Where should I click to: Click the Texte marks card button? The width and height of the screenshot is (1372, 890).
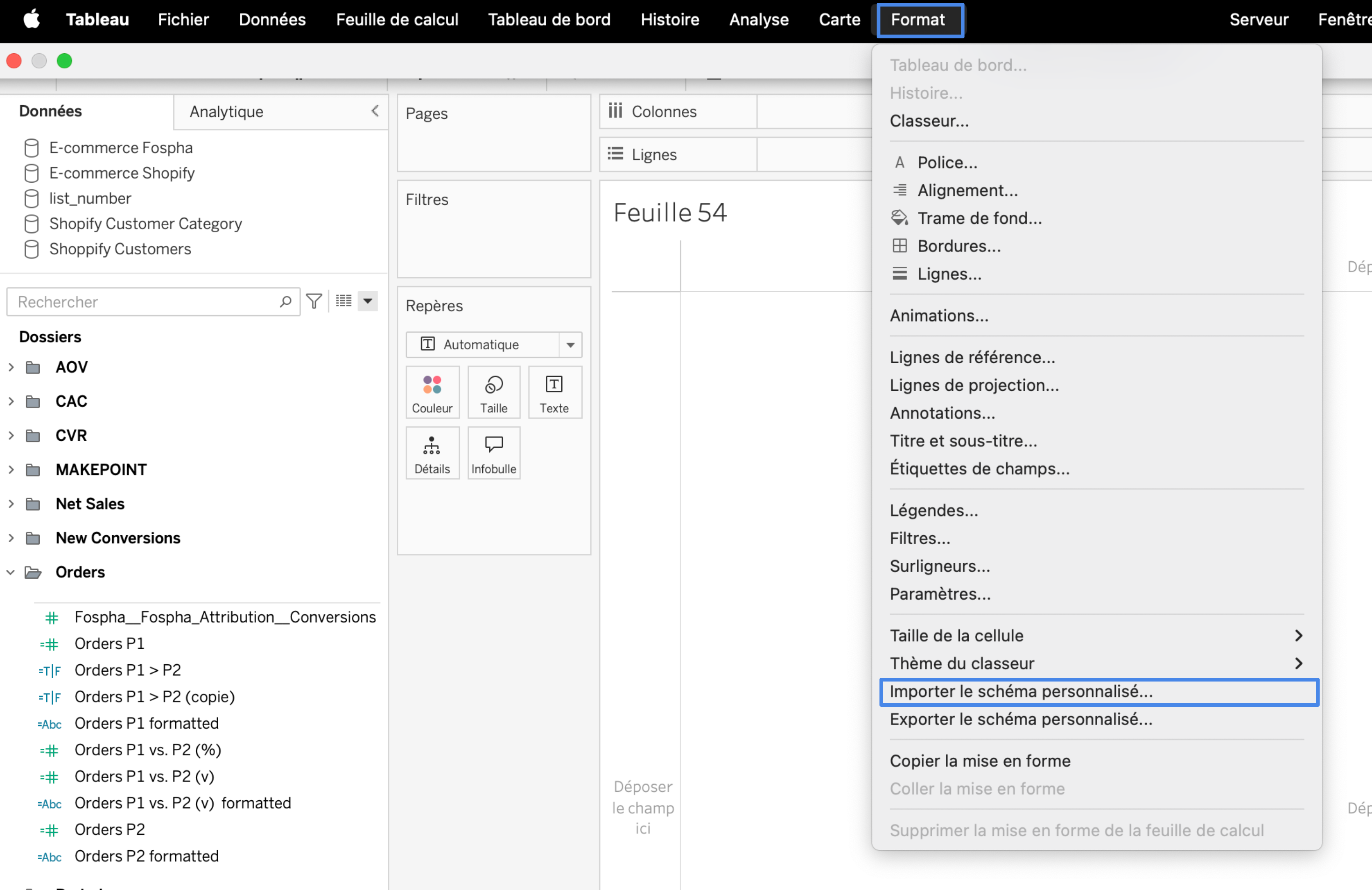554,393
